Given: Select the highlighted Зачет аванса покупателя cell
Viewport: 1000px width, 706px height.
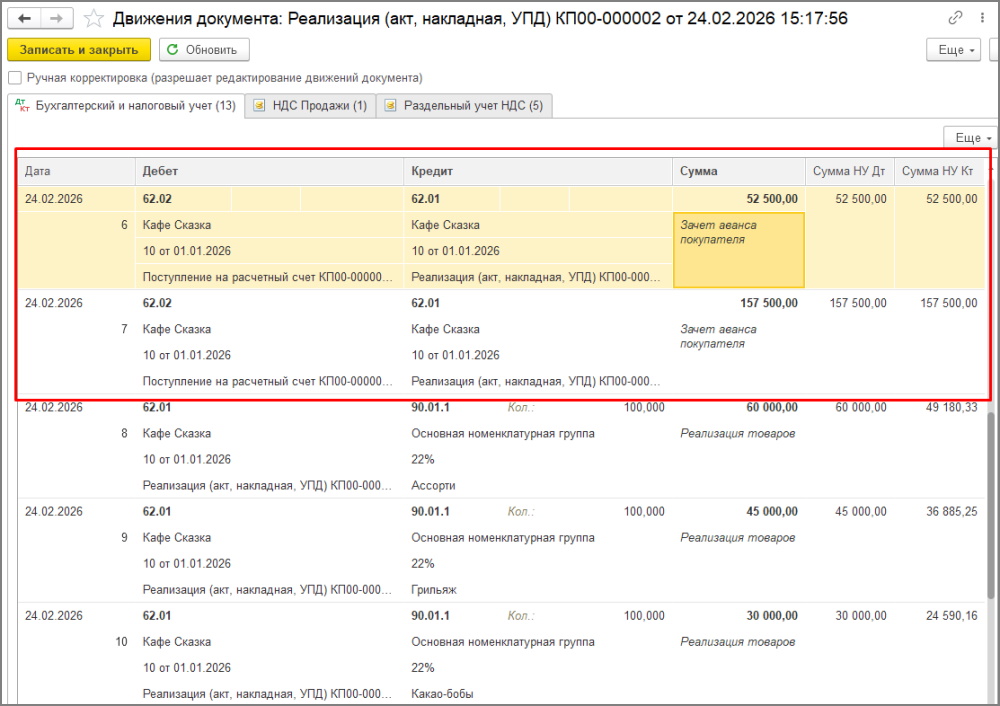Looking at the screenshot, I should [x=738, y=250].
